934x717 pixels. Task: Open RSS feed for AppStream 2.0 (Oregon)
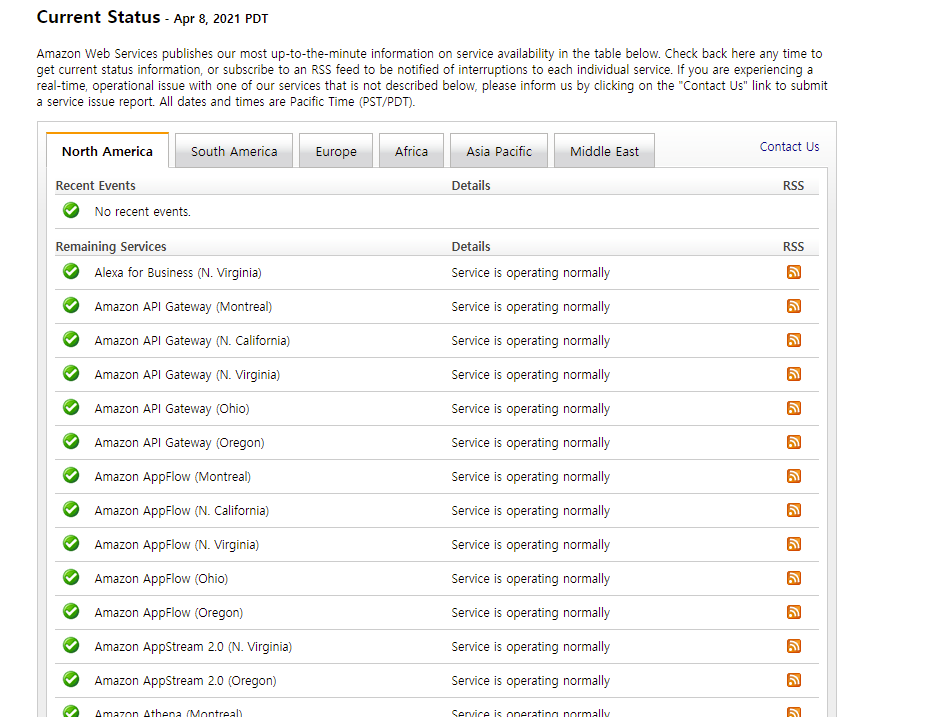coord(793,679)
